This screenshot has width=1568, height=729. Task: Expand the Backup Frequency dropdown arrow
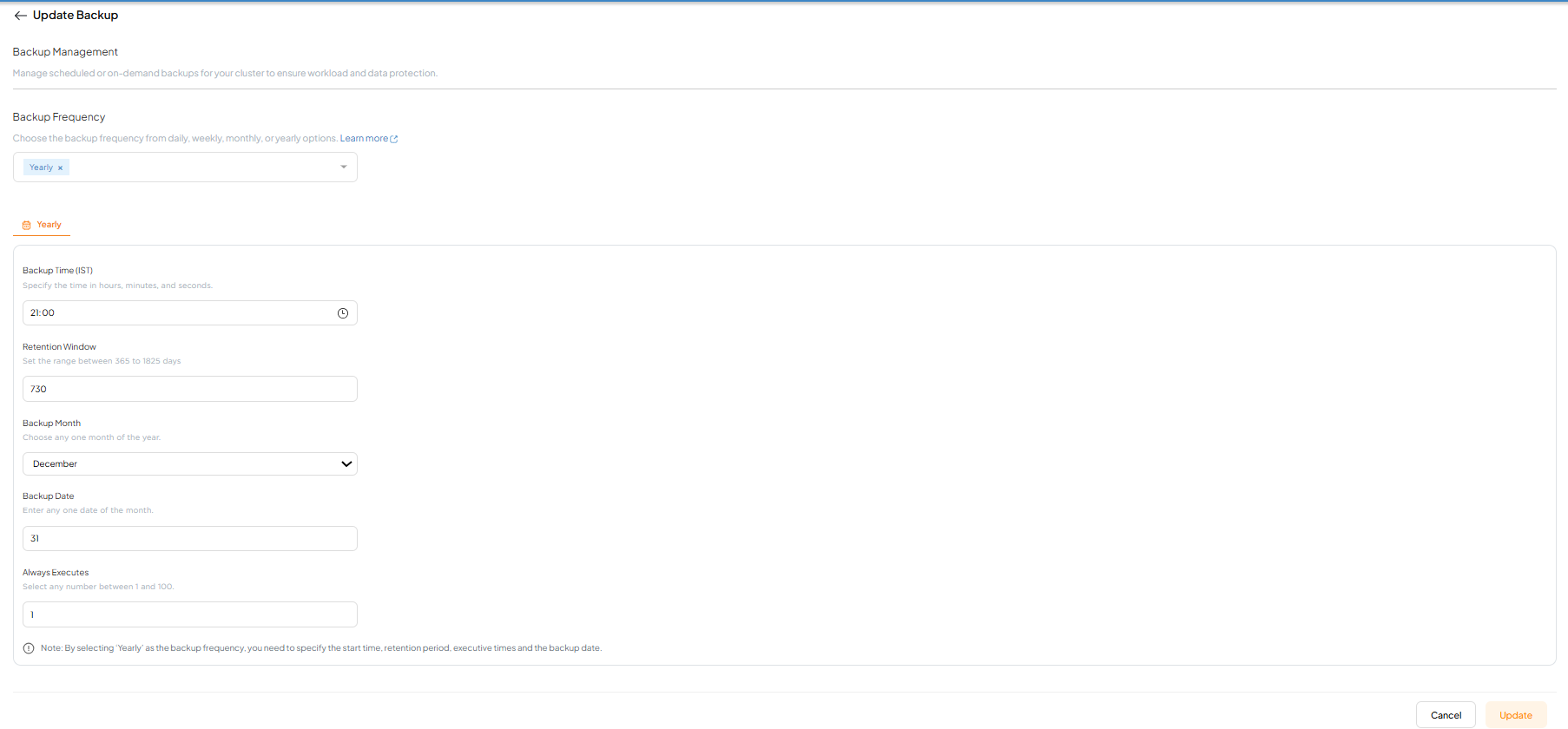[x=344, y=167]
